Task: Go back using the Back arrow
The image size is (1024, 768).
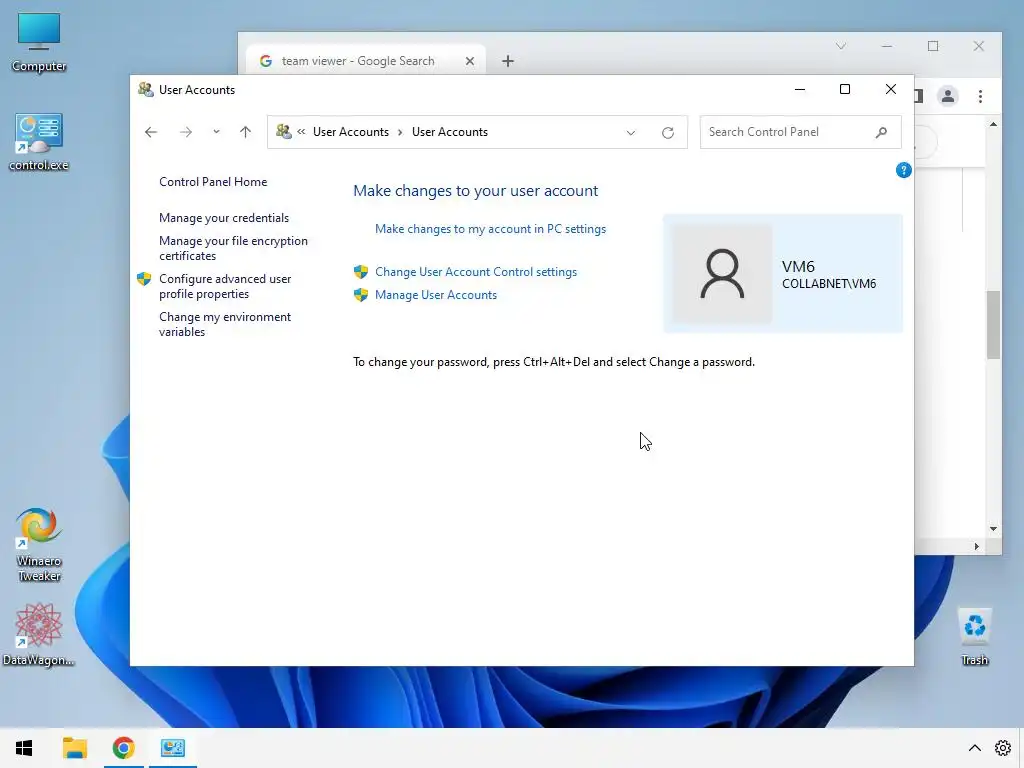Action: 151,132
